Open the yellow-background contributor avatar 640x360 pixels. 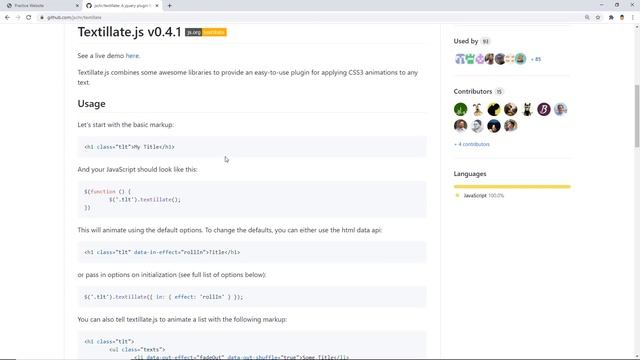point(494,109)
